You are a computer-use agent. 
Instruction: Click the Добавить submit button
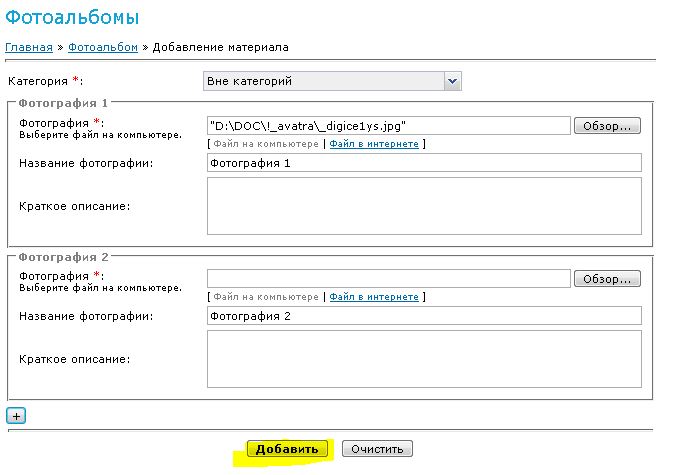pyautogui.click(x=287, y=449)
